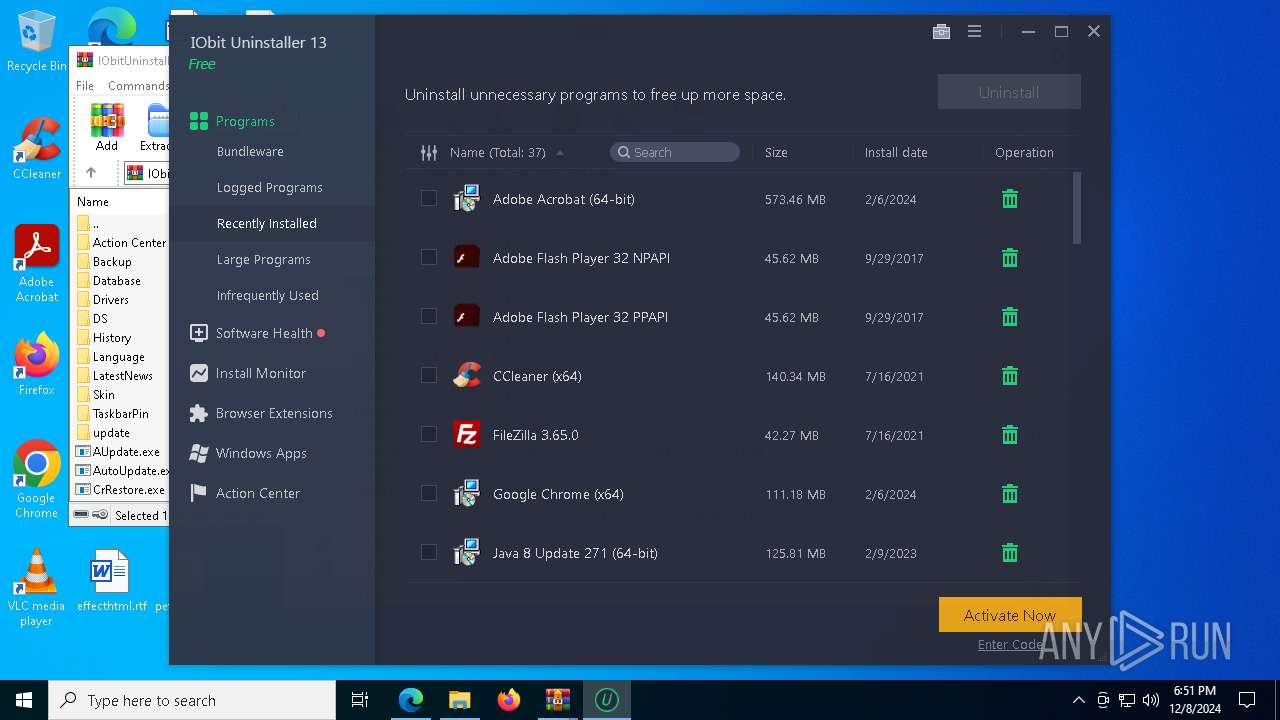
Task: Click the trash icon for Adobe Flash Player 32 PPAPI
Action: click(1010, 317)
